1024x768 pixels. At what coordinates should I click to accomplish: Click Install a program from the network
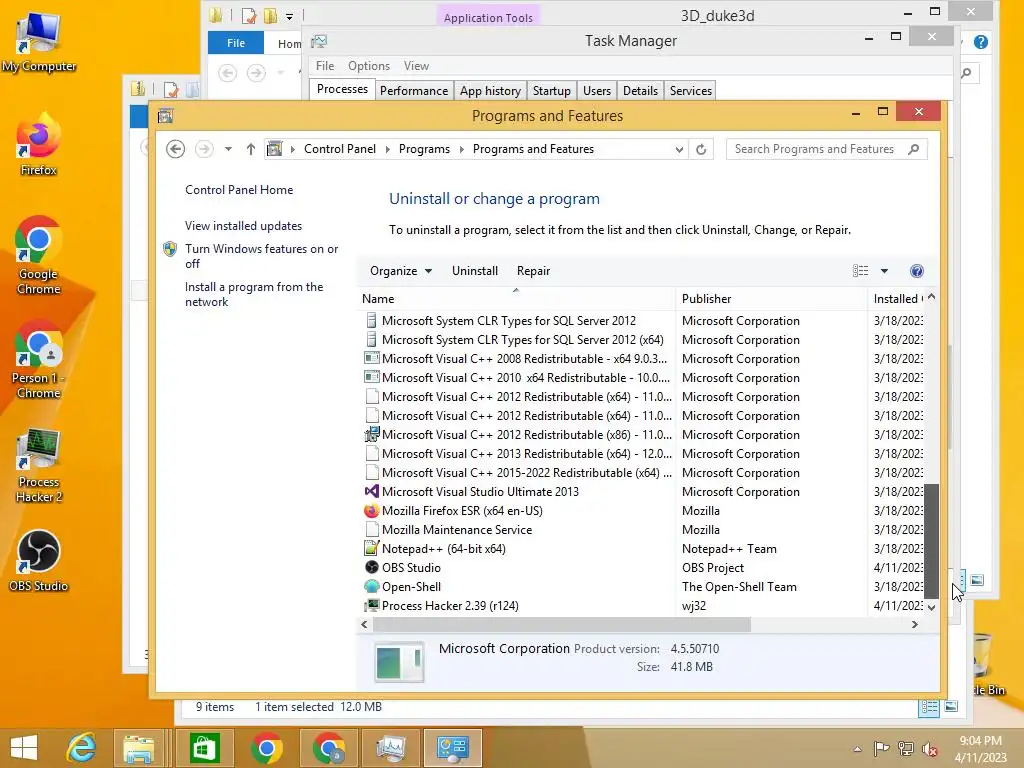[254, 295]
